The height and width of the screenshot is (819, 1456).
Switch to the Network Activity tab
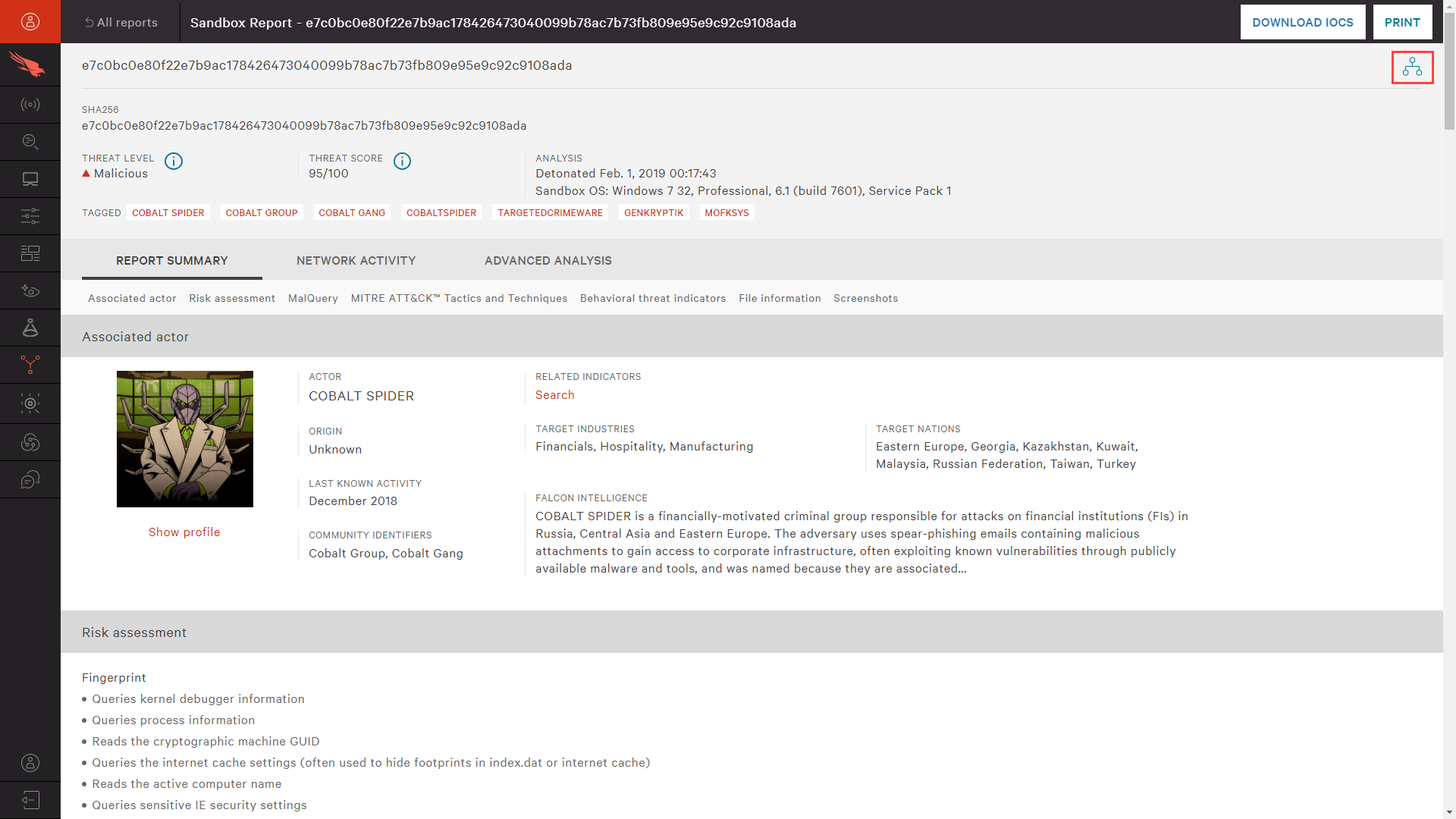(356, 260)
